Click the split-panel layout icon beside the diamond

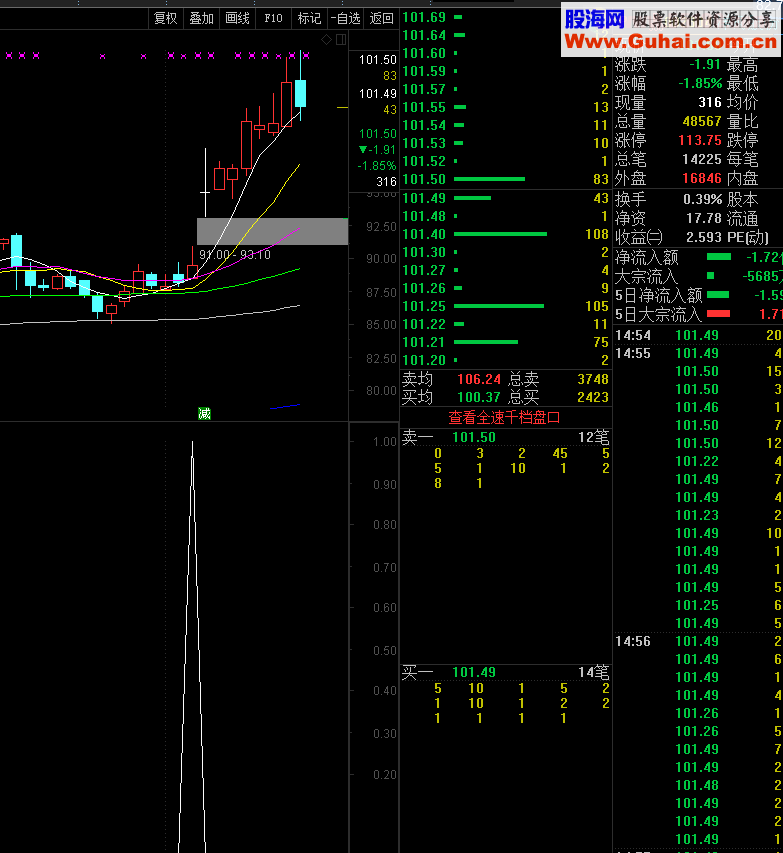point(341,39)
